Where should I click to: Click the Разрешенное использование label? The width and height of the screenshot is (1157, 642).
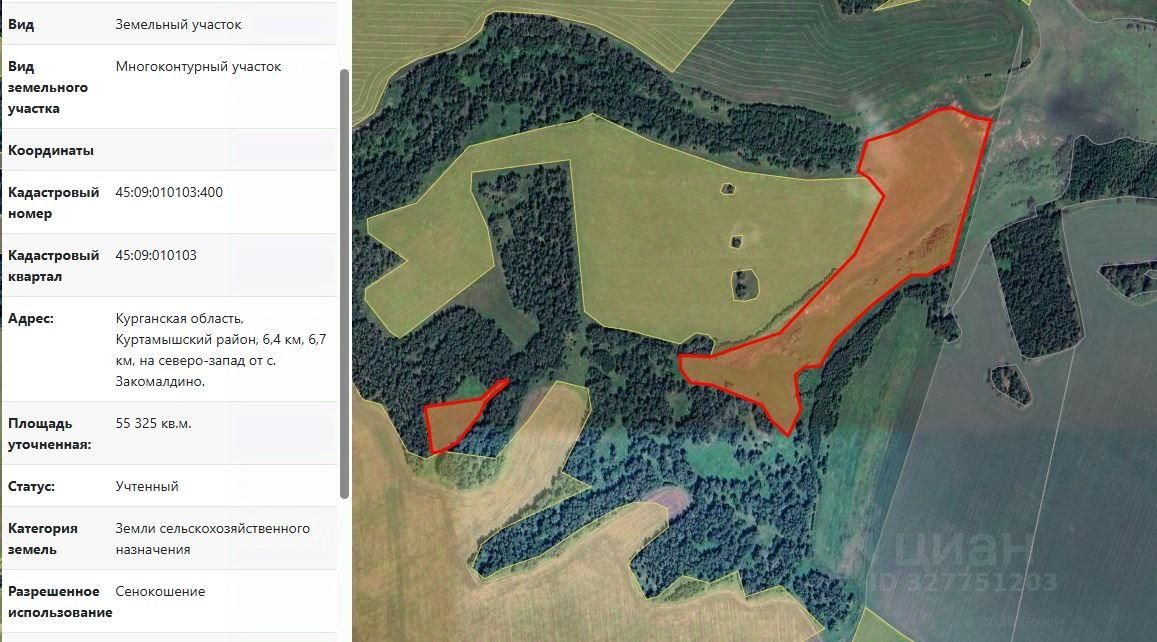tap(61, 601)
